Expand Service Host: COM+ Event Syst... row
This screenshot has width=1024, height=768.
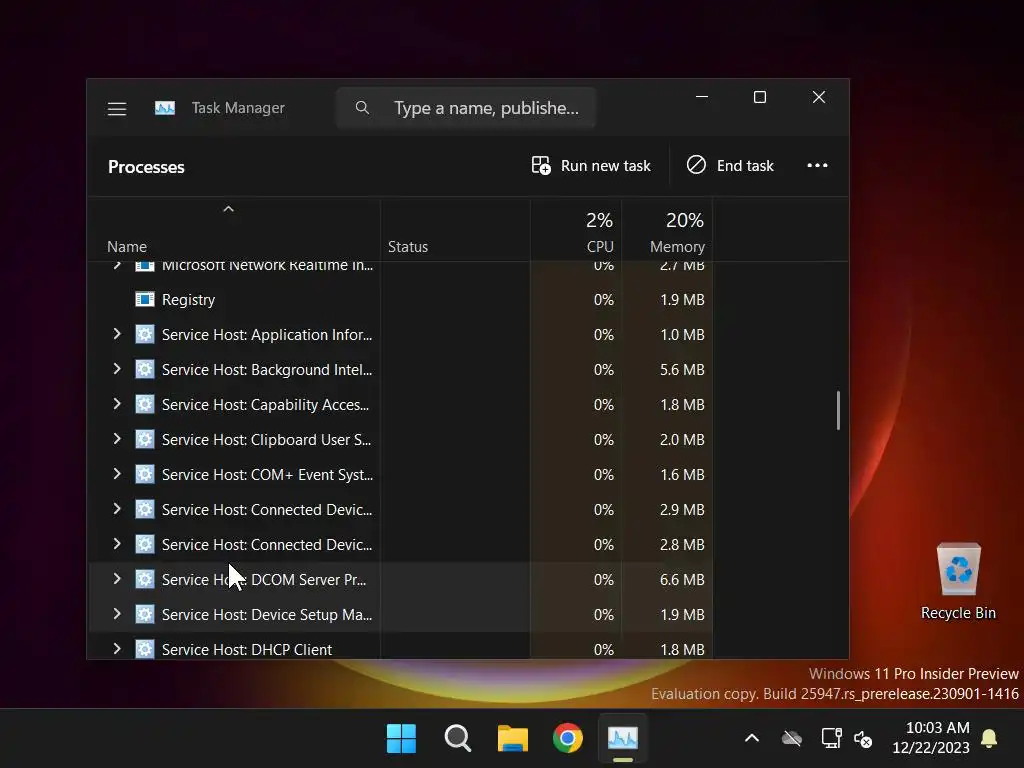117,474
